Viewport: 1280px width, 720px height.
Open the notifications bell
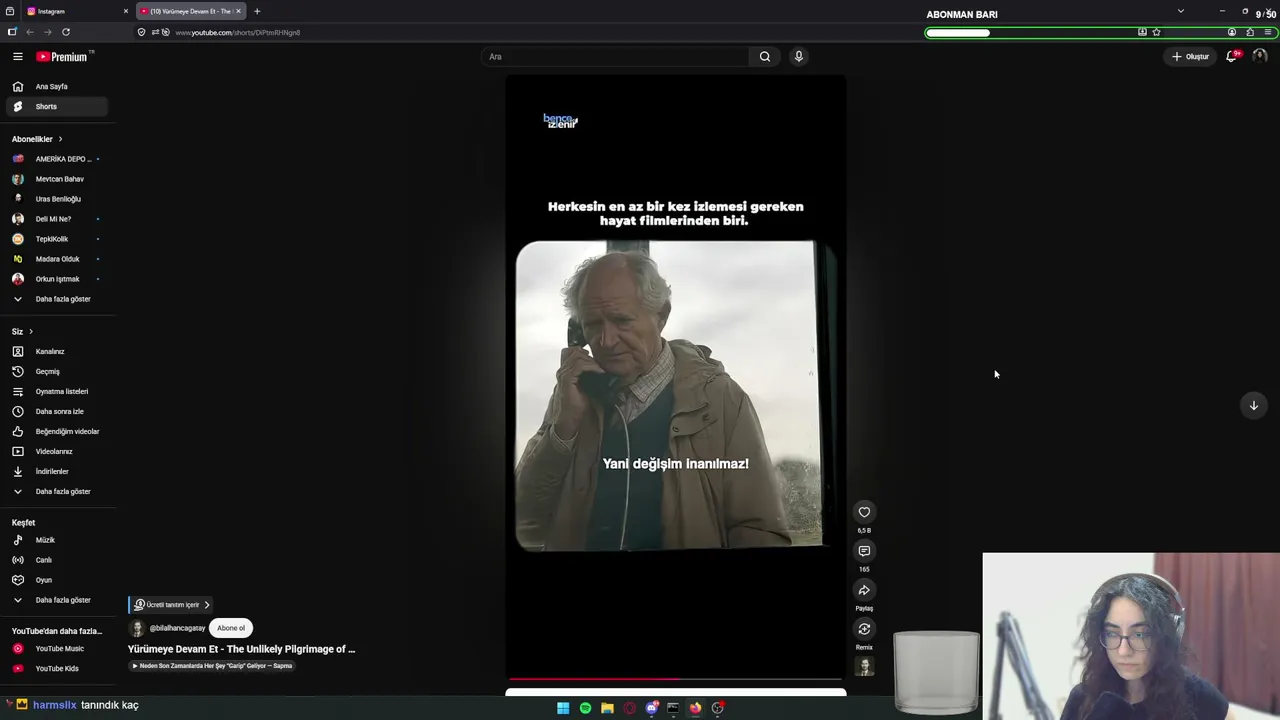click(1232, 57)
